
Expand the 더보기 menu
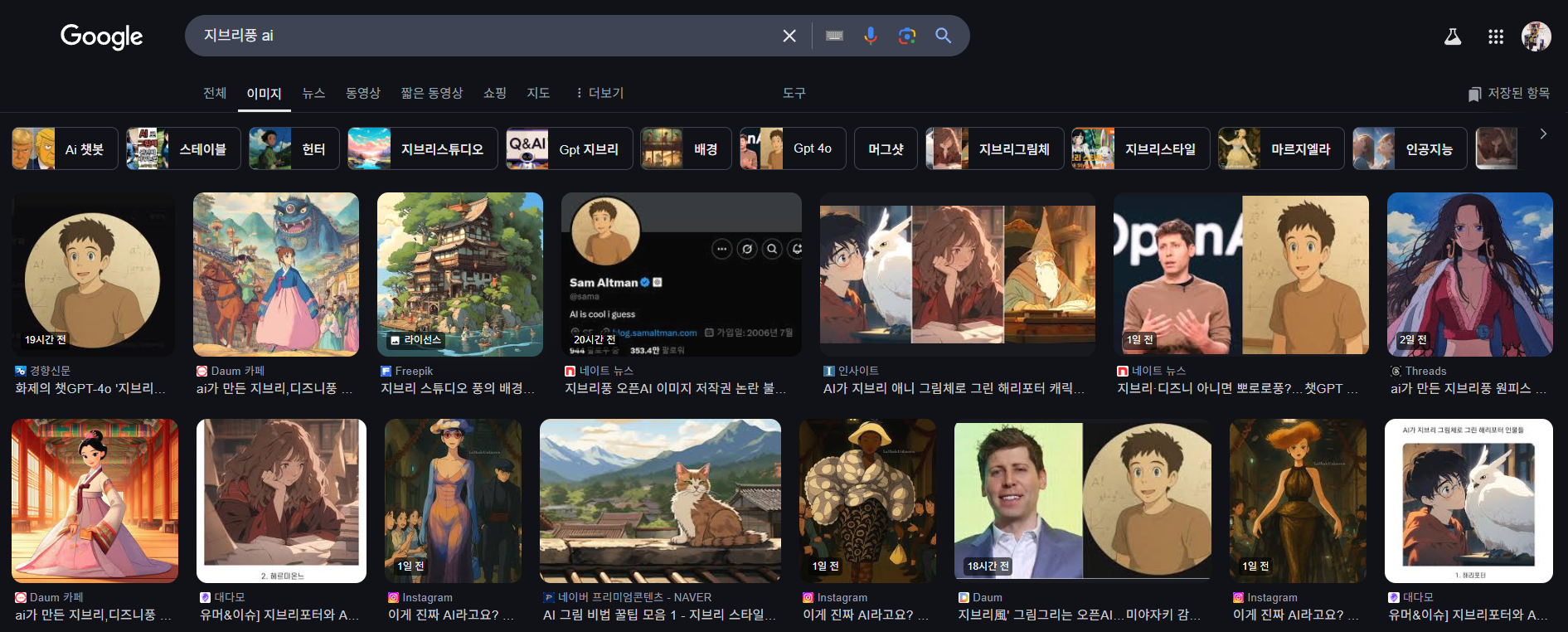[x=600, y=93]
